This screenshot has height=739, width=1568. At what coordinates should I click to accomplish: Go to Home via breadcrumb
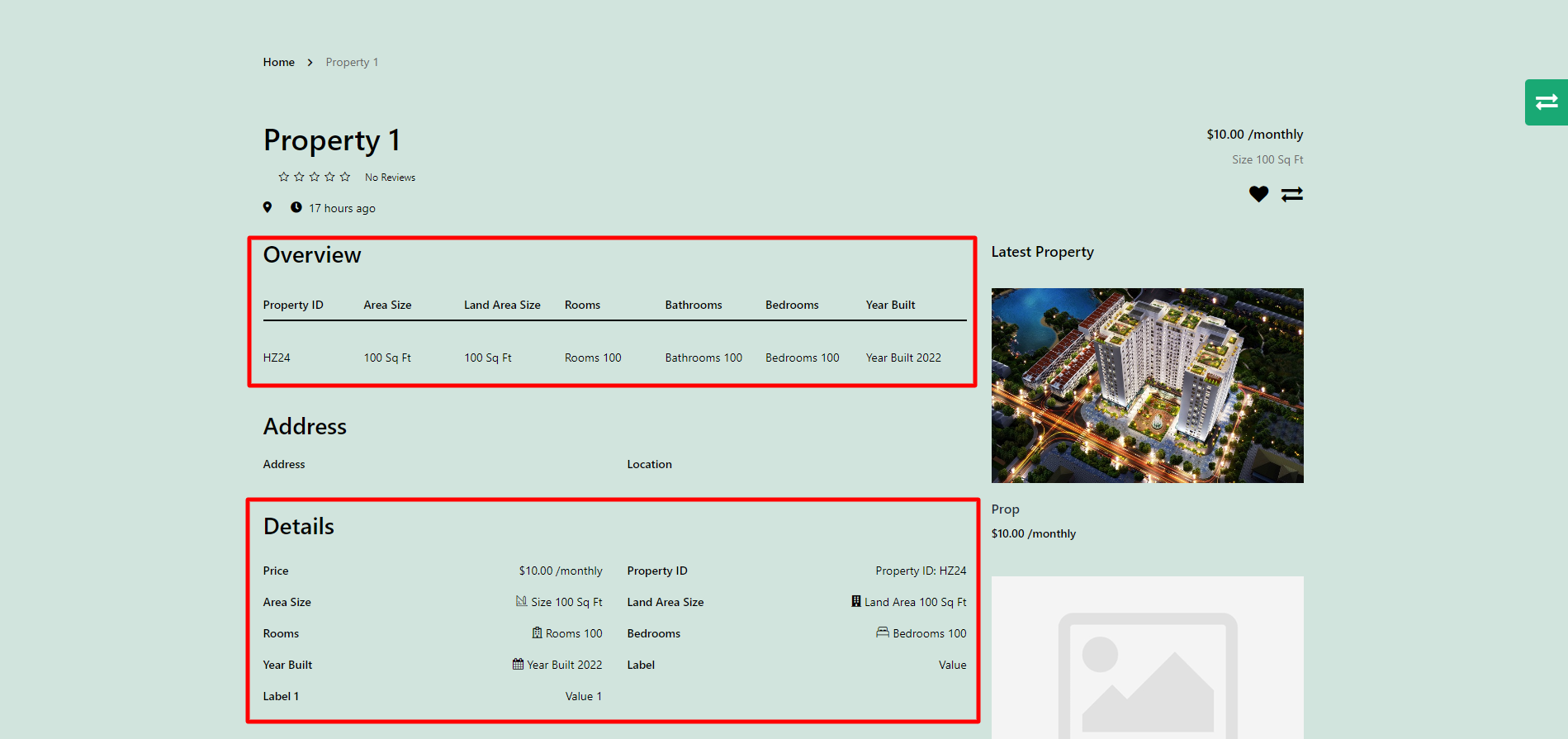(279, 62)
